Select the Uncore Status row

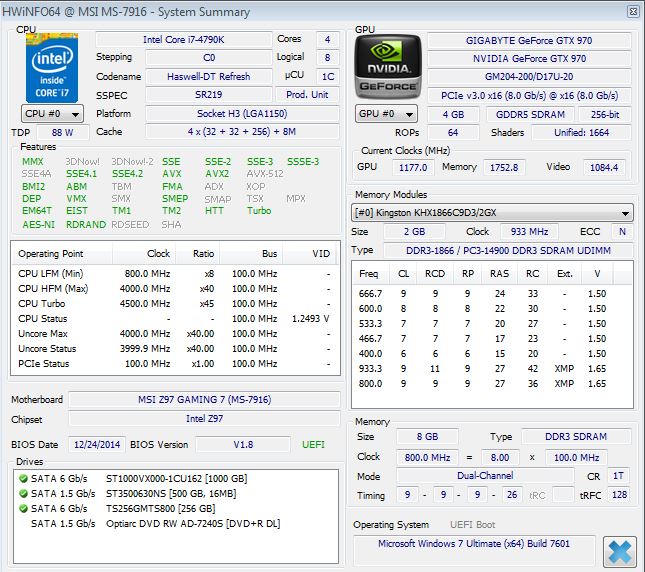point(175,349)
